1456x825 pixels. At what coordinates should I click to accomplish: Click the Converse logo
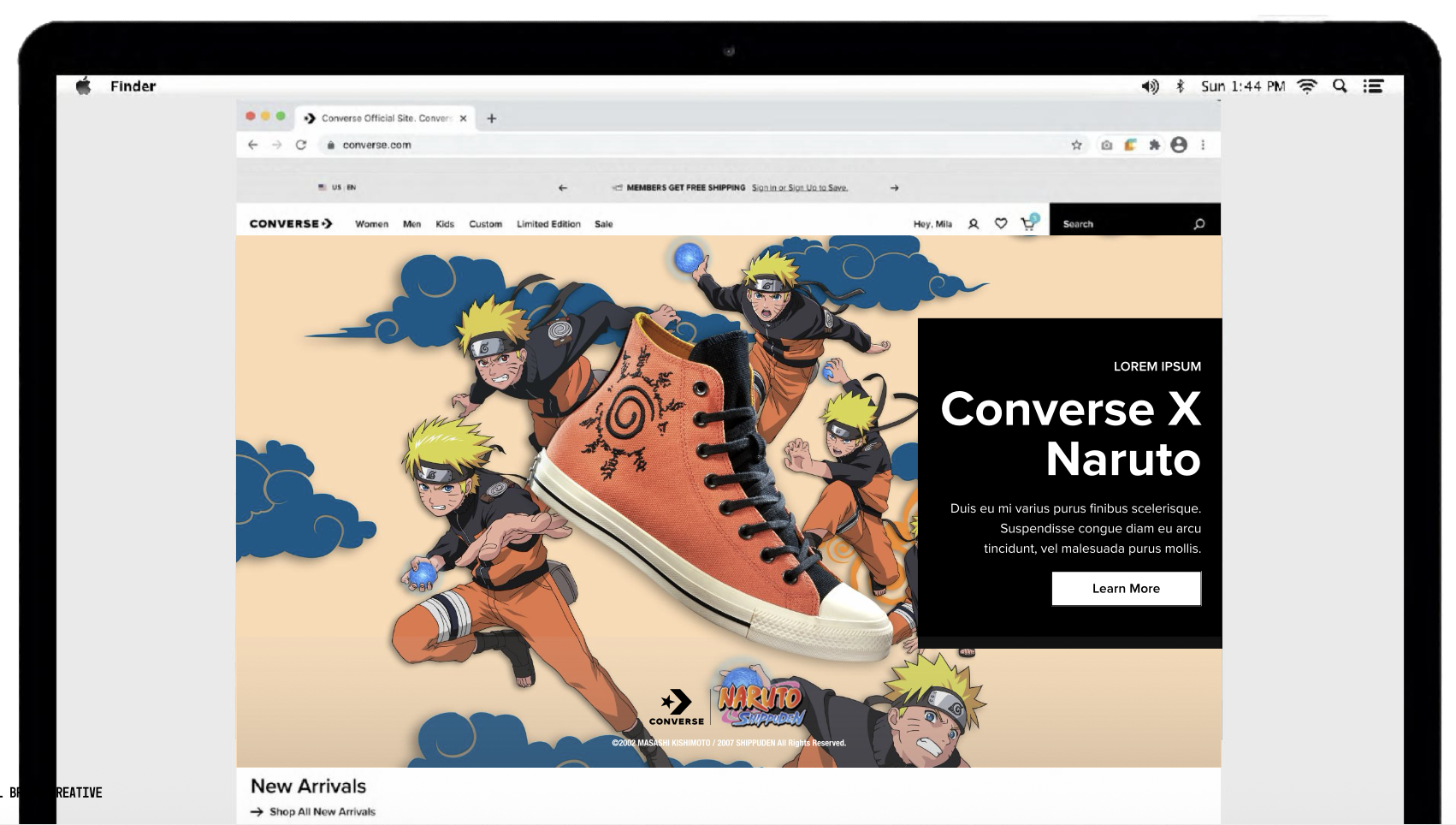291,223
